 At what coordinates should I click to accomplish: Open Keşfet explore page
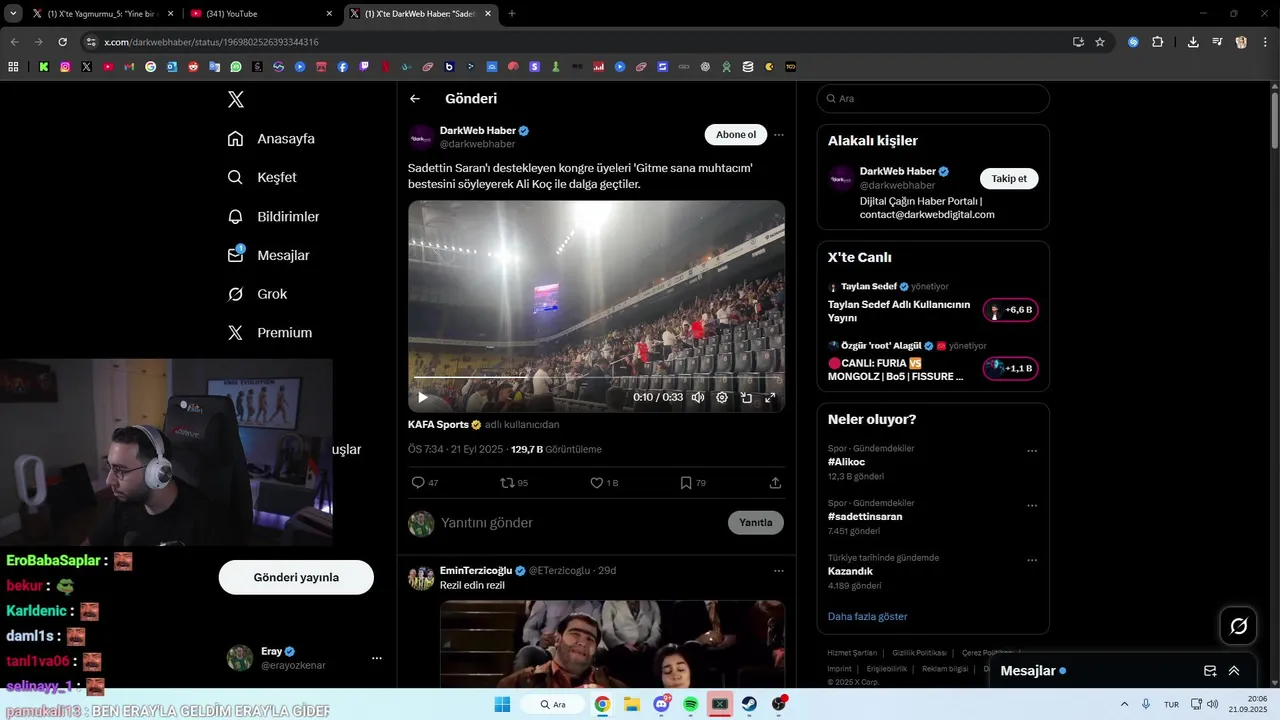coord(262,177)
